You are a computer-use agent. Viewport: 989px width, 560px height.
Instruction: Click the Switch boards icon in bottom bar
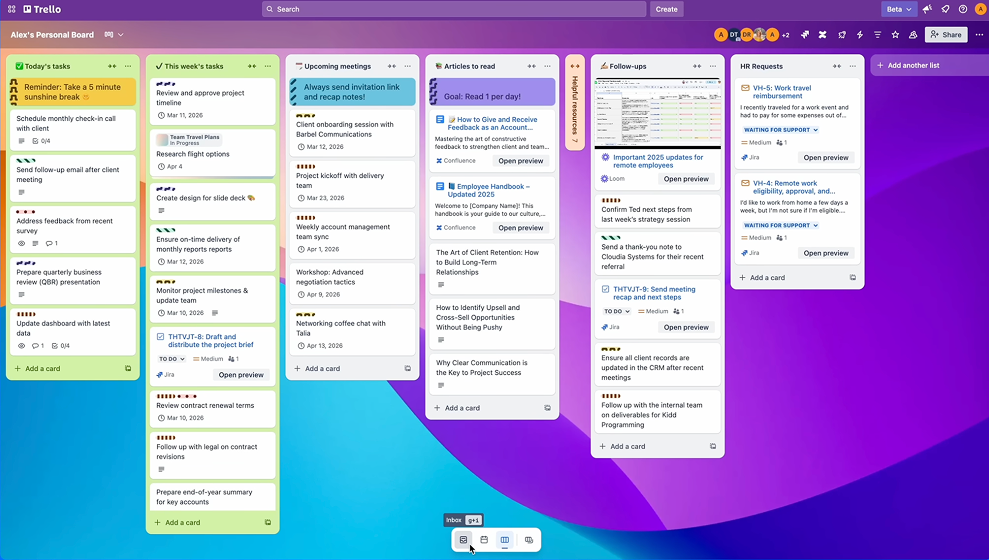point(529,540)
